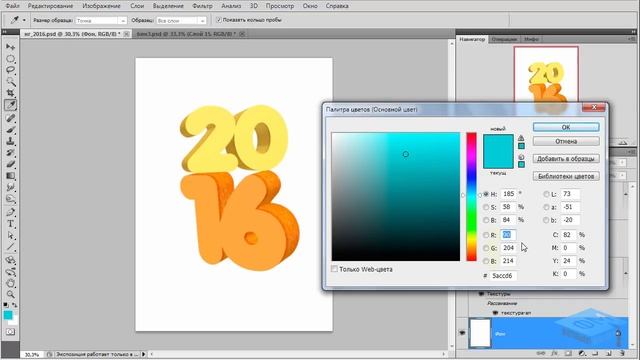Click the G value field showing 204
The height and width of the screenshot is (360, 640).
(508, 248)
